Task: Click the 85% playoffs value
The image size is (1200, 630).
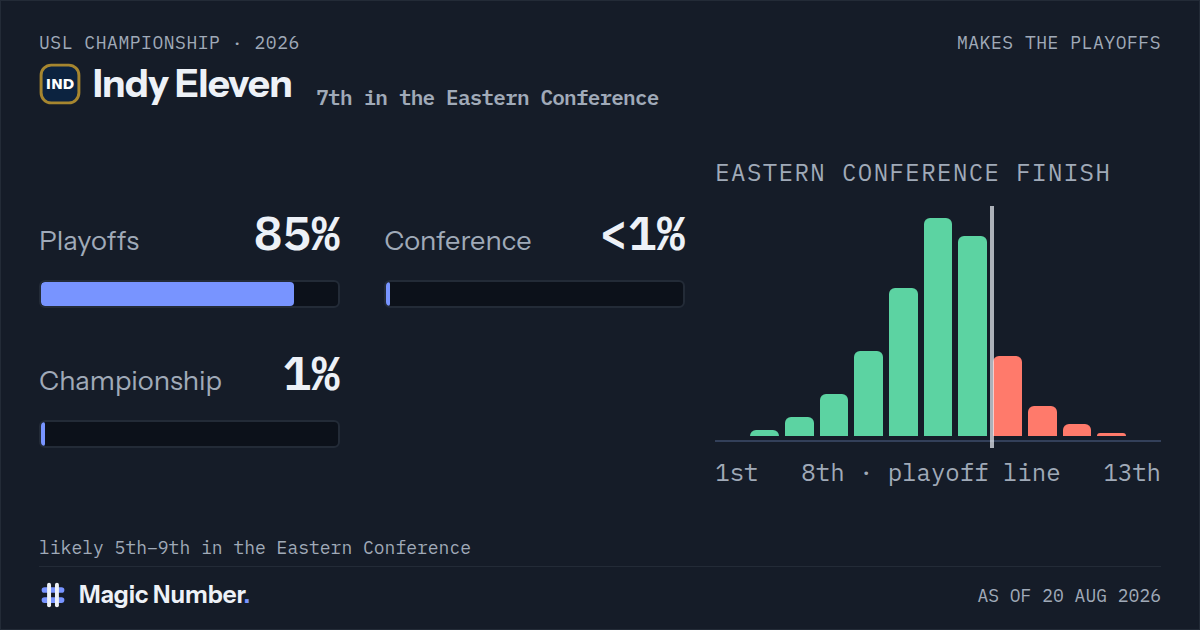Action: point(297,235)
